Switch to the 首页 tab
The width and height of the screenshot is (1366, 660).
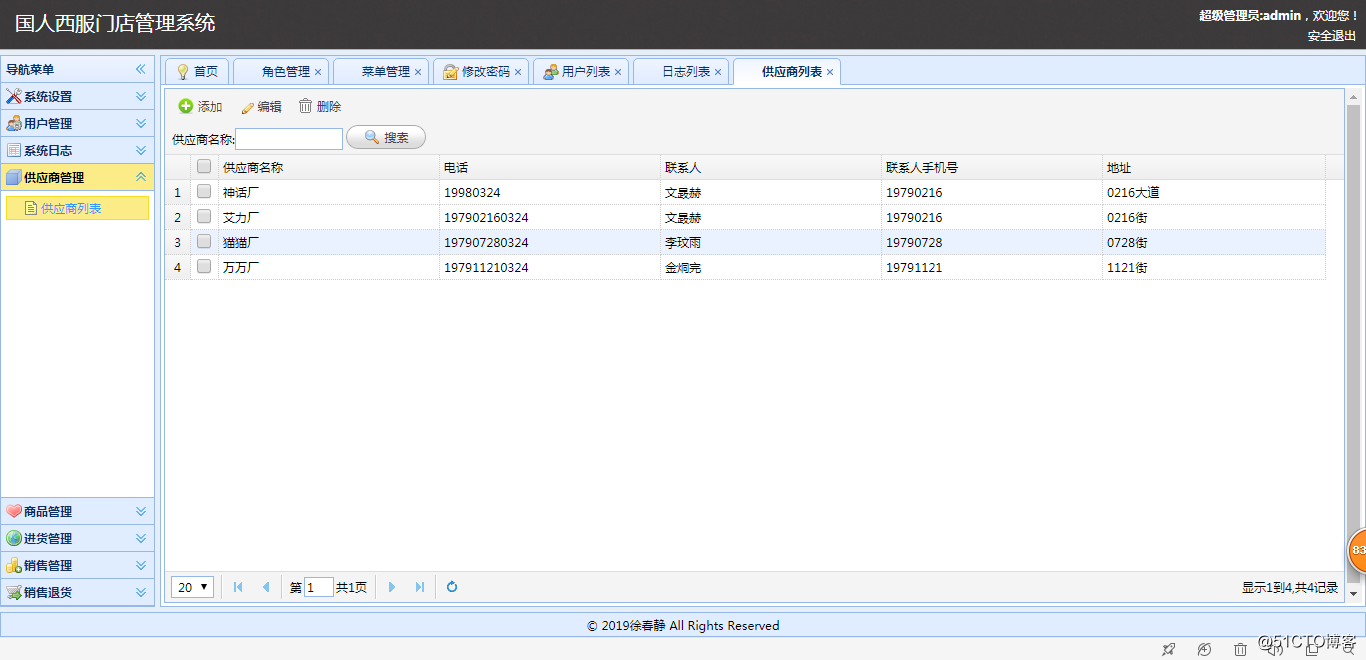[197, 72]
